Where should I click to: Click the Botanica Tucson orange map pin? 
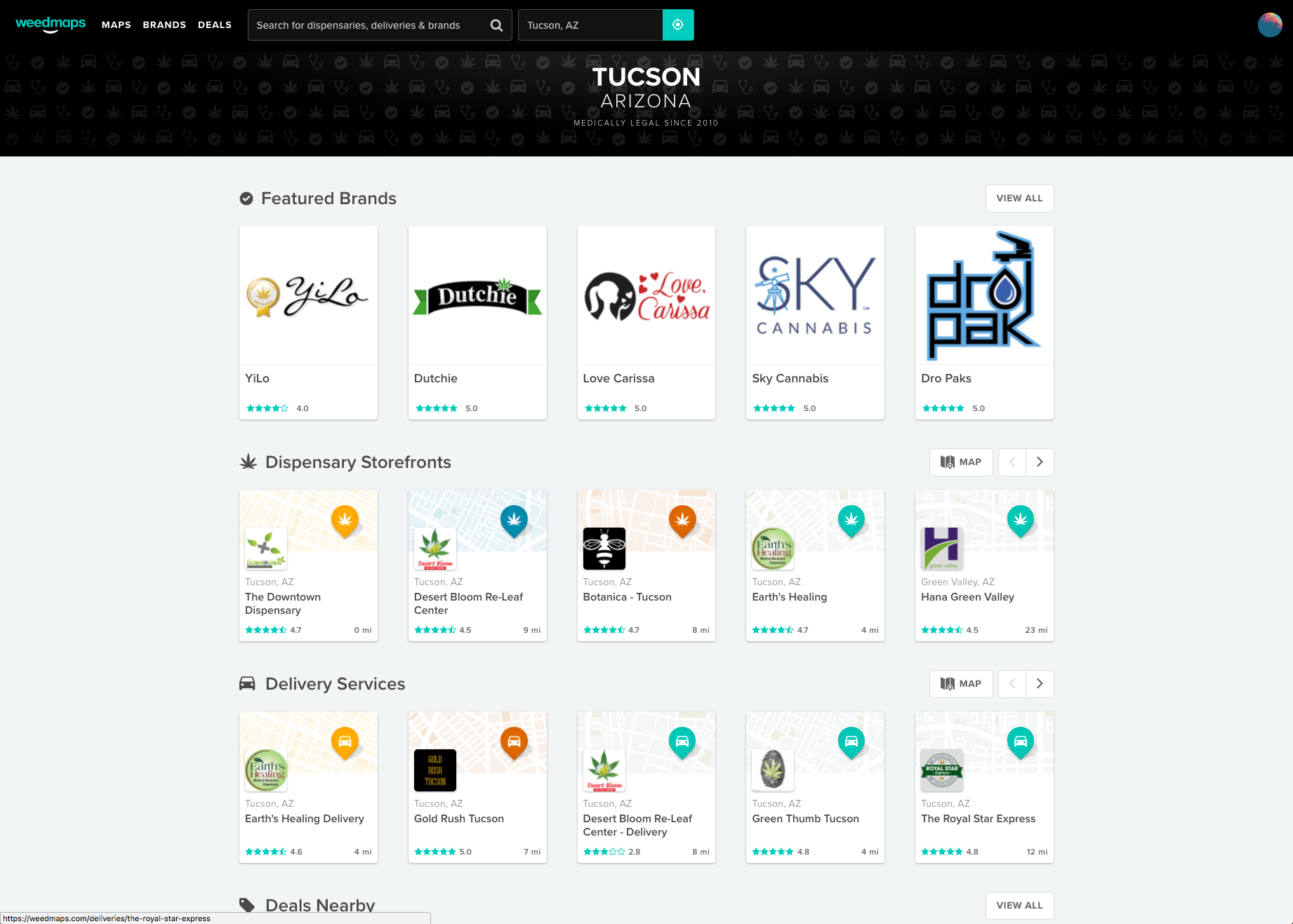pyautogui.click(x=682, y=521)
